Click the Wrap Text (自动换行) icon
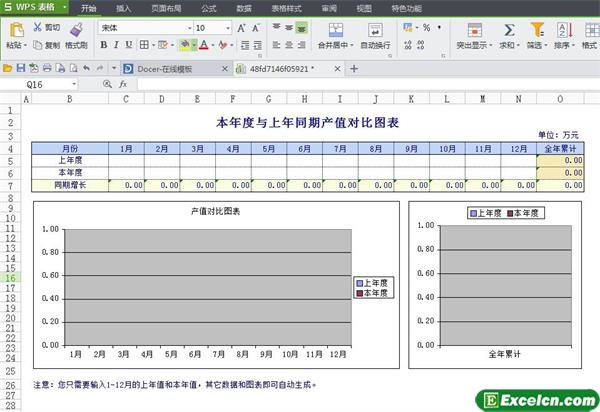This screenshot has width=600, height=412. [x=375, y=29]
